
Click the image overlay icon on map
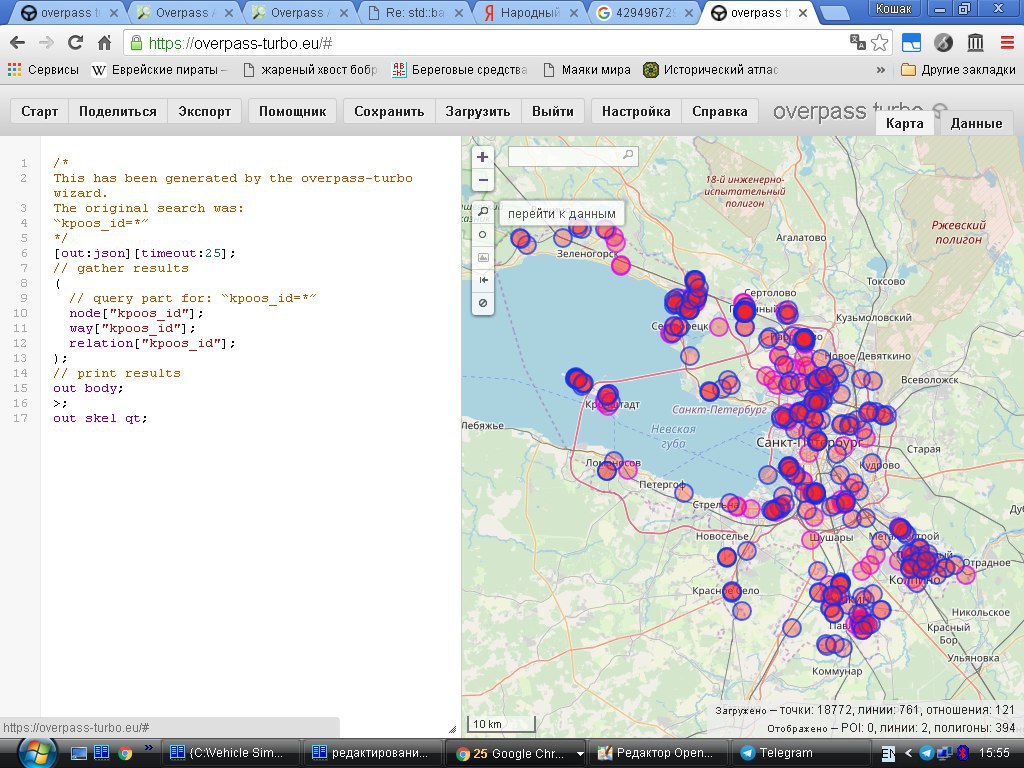coord(483,257)
